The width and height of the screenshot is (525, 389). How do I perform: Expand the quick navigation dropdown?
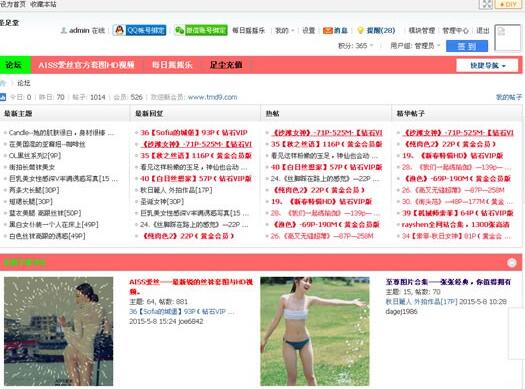487,66
